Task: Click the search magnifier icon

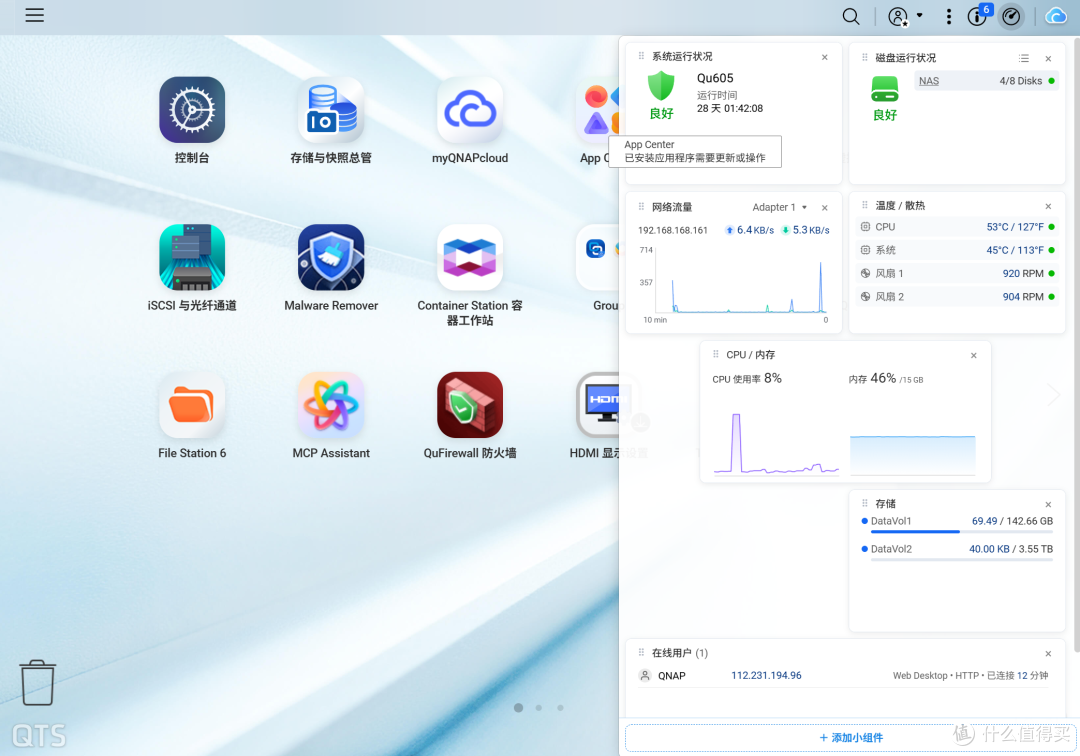Action: (851, 17)
